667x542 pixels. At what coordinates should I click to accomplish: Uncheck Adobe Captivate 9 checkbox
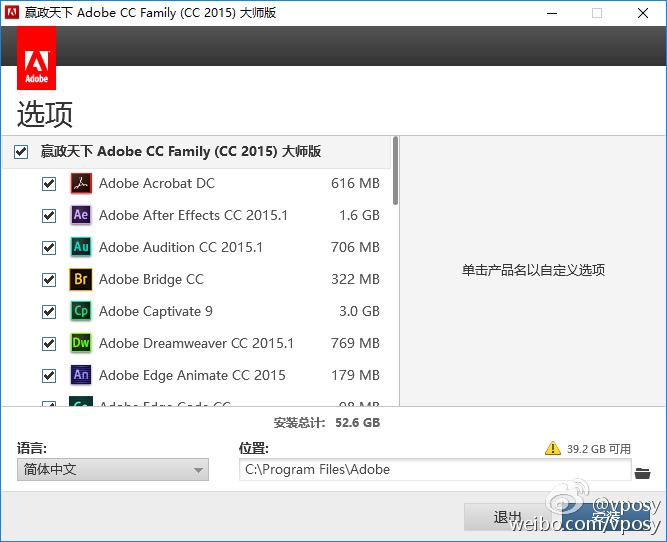(x=49, y=312)
